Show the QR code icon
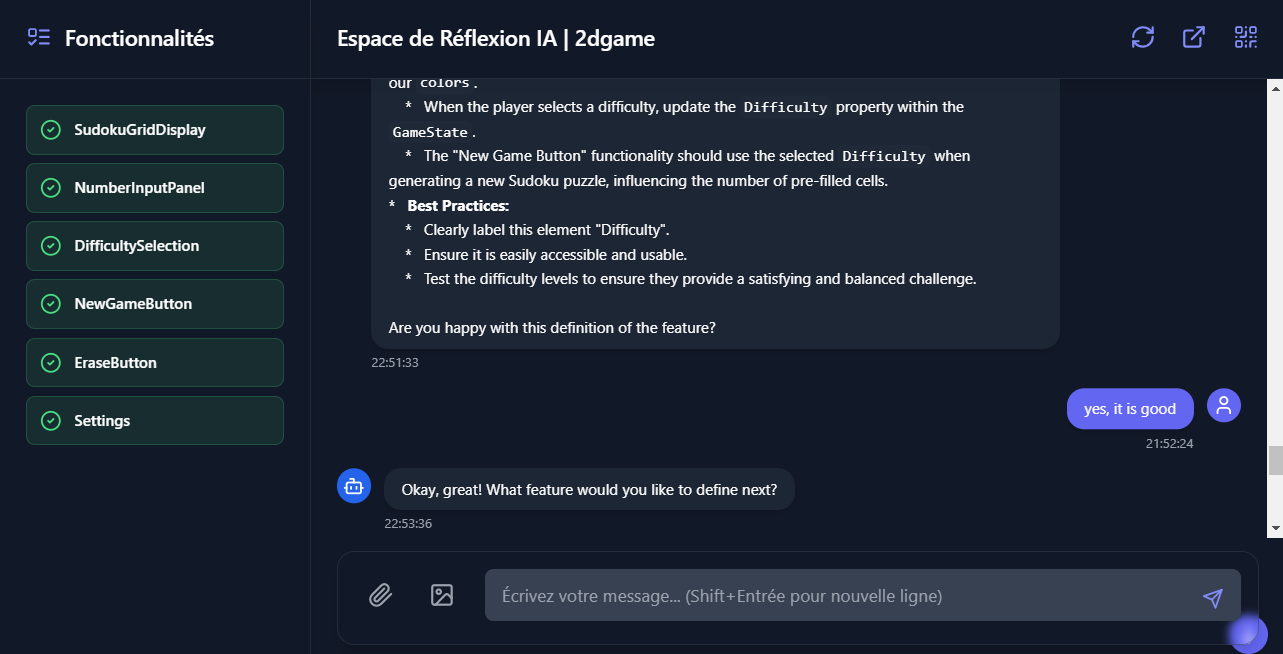Screen dimensions: 1283x654 tap(1245, 38)
